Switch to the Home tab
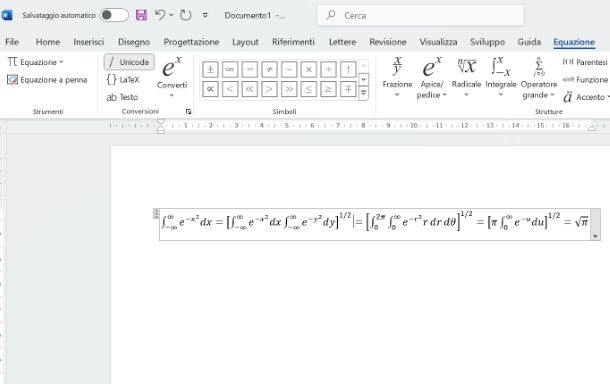Viewport: 610px width, 384px height. (48, 42)
